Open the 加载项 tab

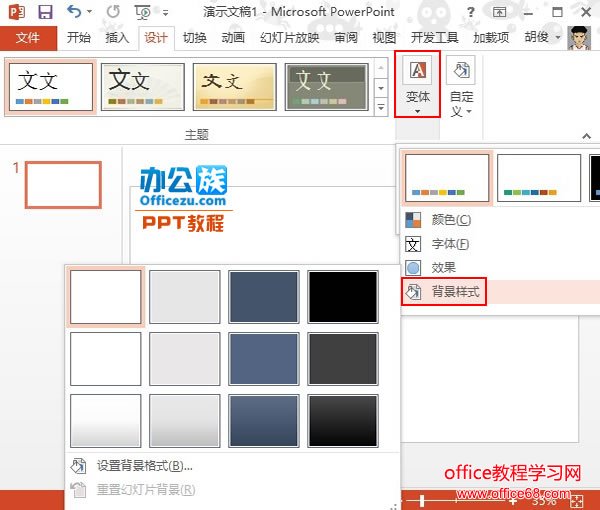click(x=491, y=37)
